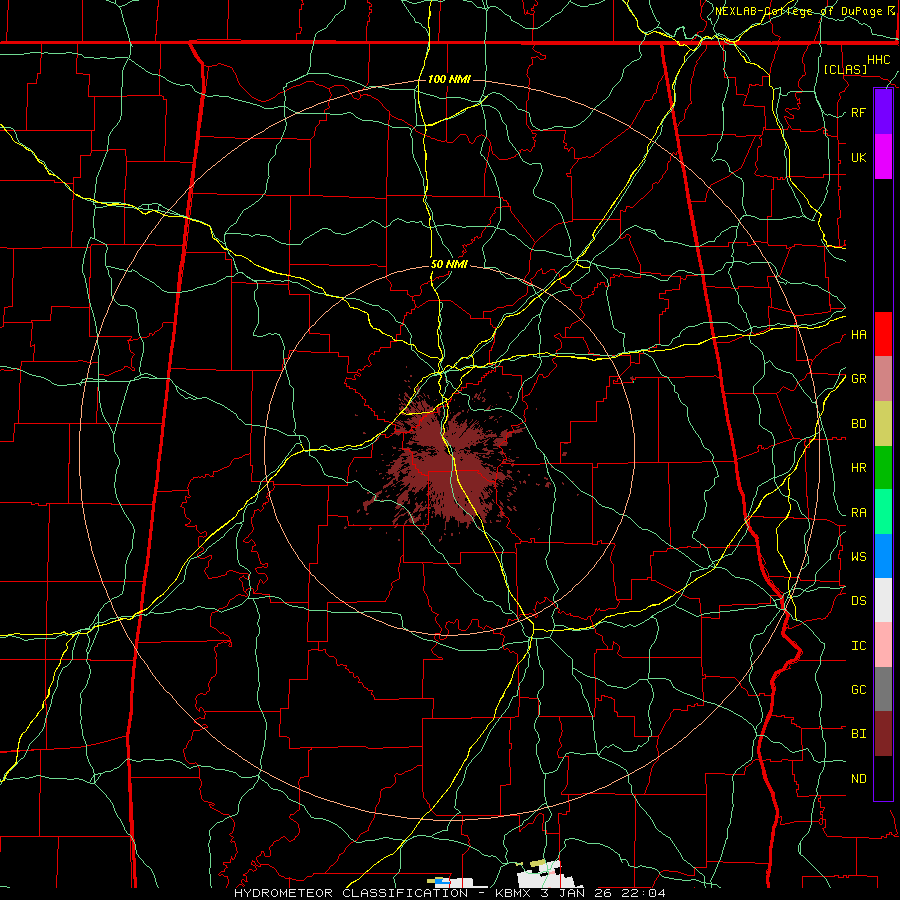Click the HHC product label
The image size is (900, 900).
pos(878,60)
